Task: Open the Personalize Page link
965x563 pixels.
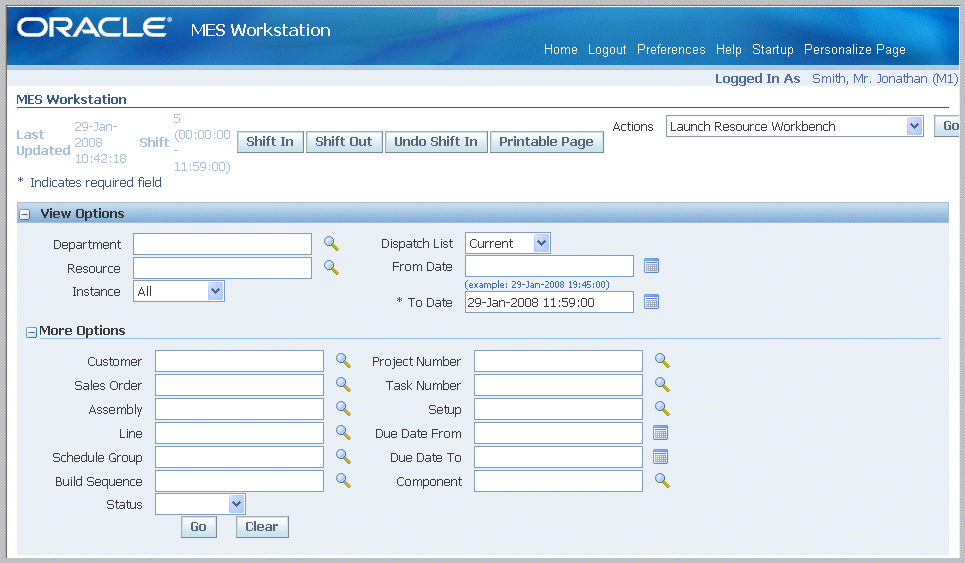Action: coord(854,49)
